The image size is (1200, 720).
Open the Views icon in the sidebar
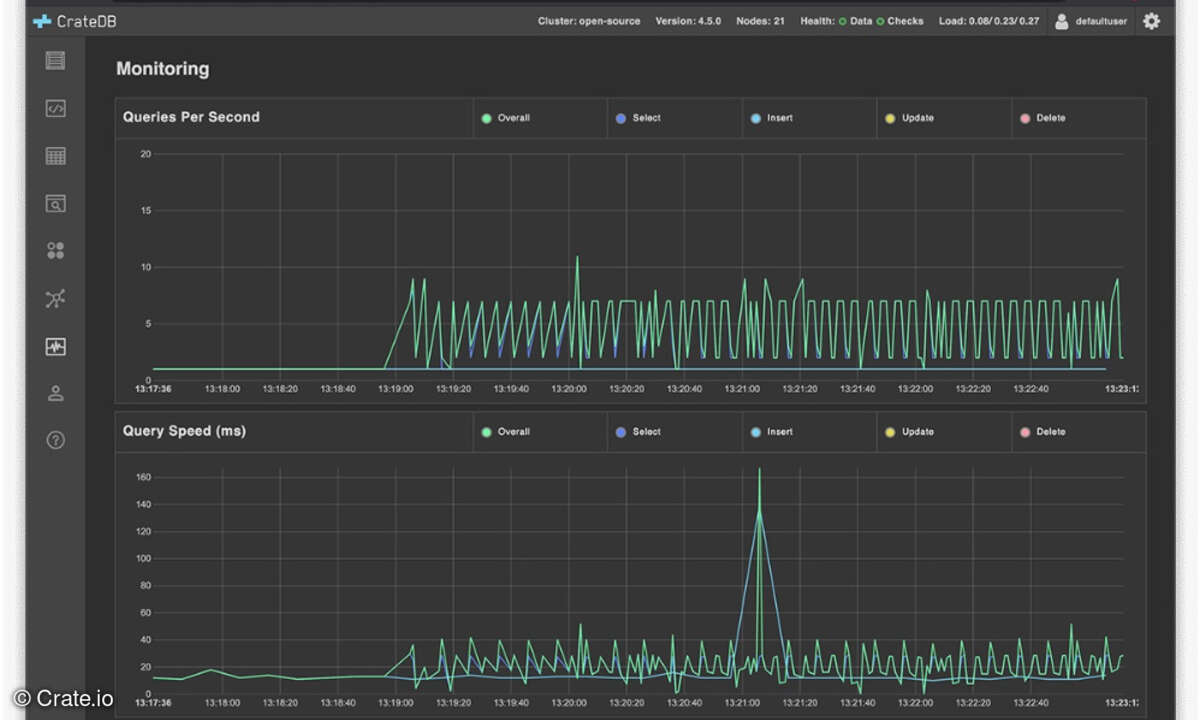(56, 204)
